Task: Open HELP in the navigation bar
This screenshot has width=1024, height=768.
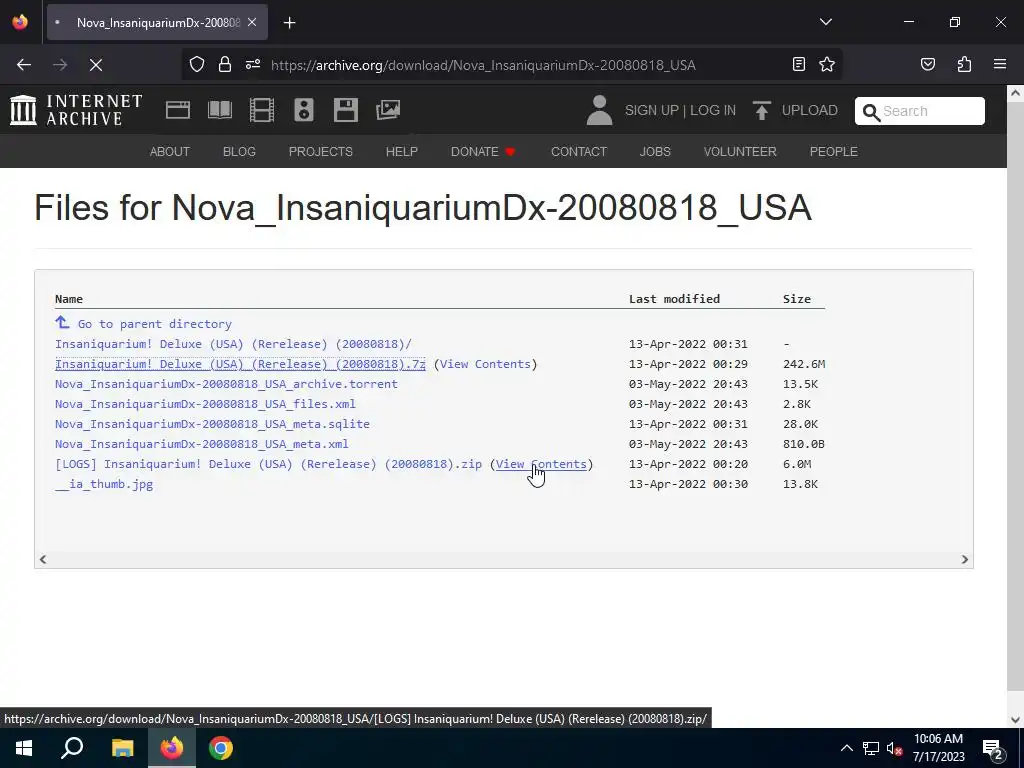Action: pyautogui.click(x=402, y=152)
